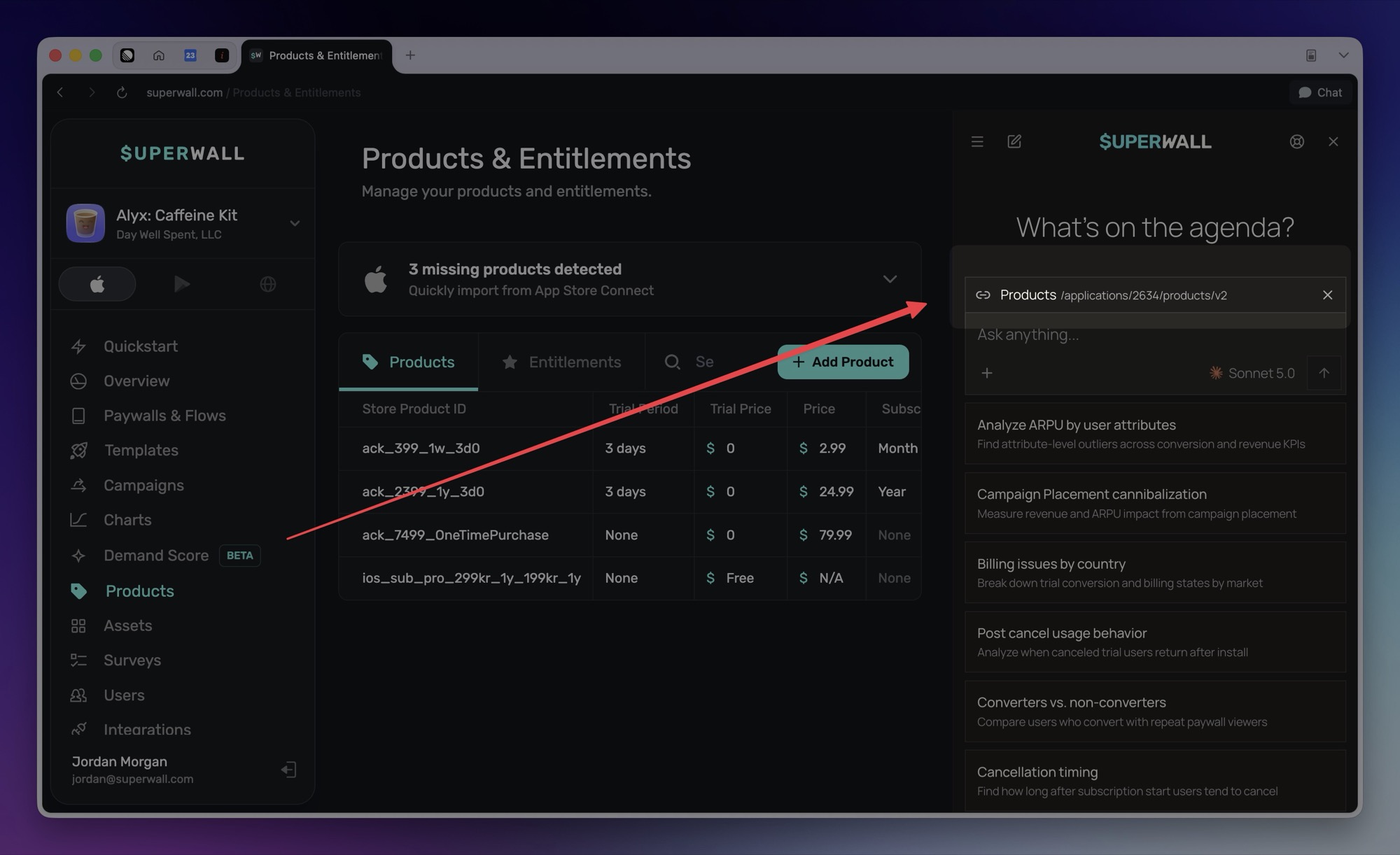Open the pinned home tab
The width and height of the screenshot is (1400, 855).
159,55
